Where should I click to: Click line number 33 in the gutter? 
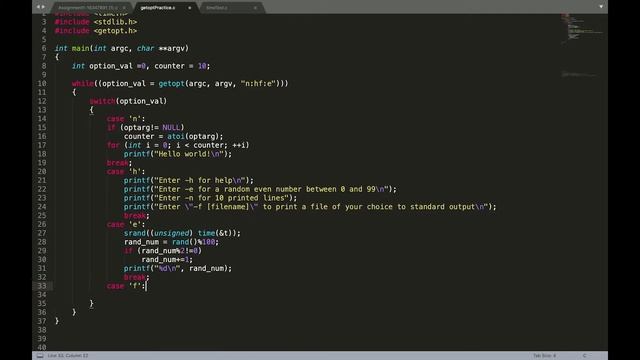[x=42, y=286]
